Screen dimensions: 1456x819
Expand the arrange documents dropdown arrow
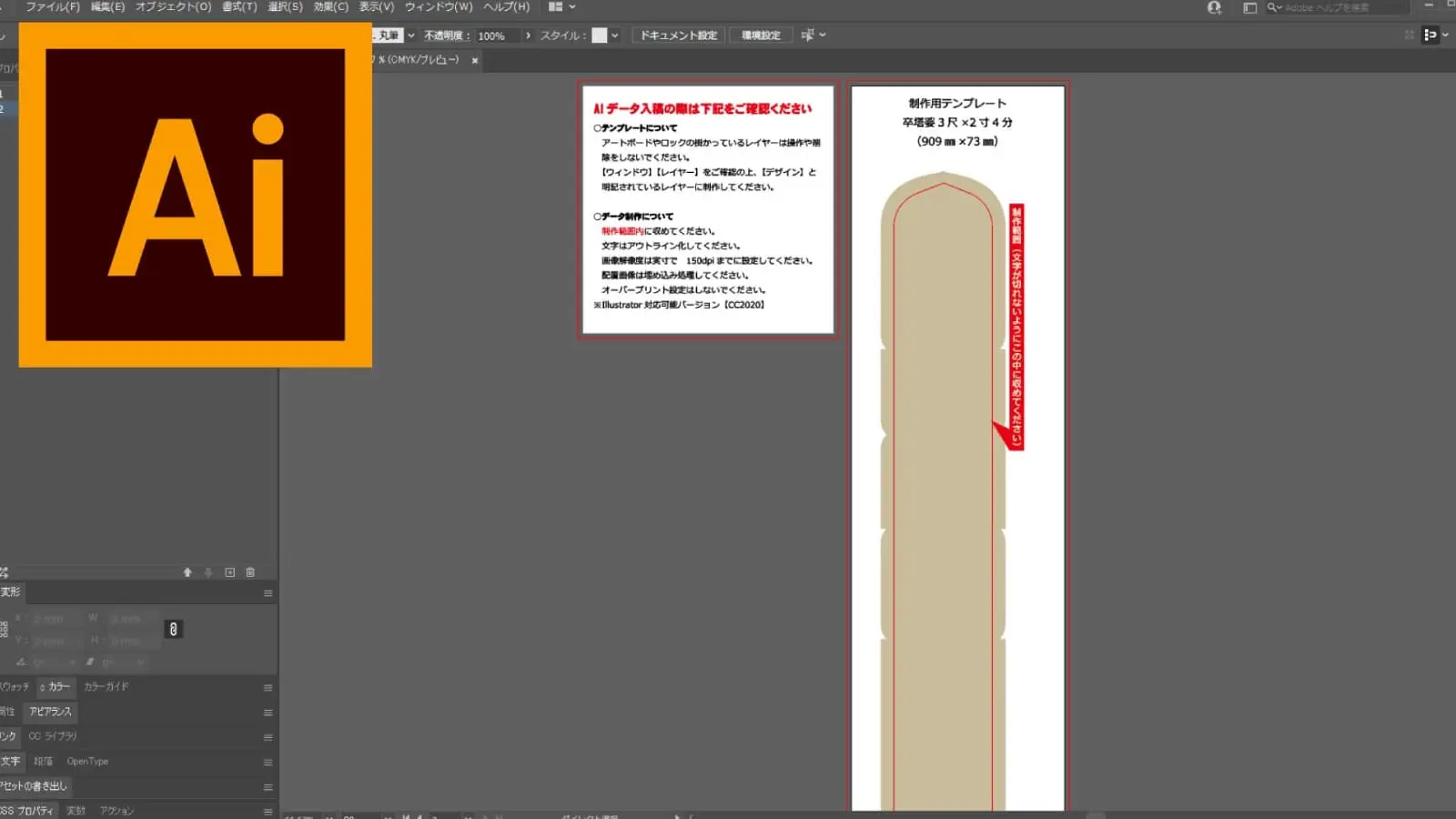[572, 6]
